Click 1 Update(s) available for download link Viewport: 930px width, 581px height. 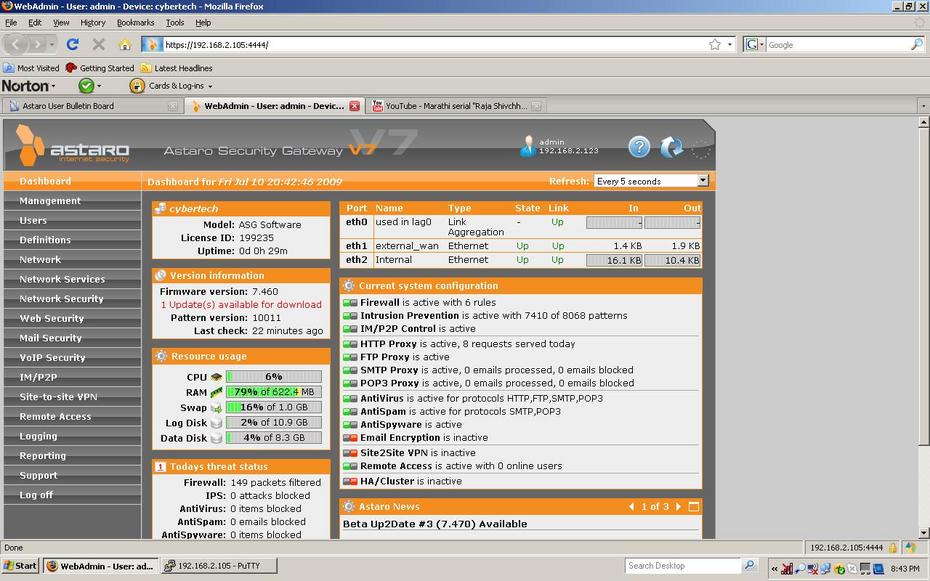241,304
